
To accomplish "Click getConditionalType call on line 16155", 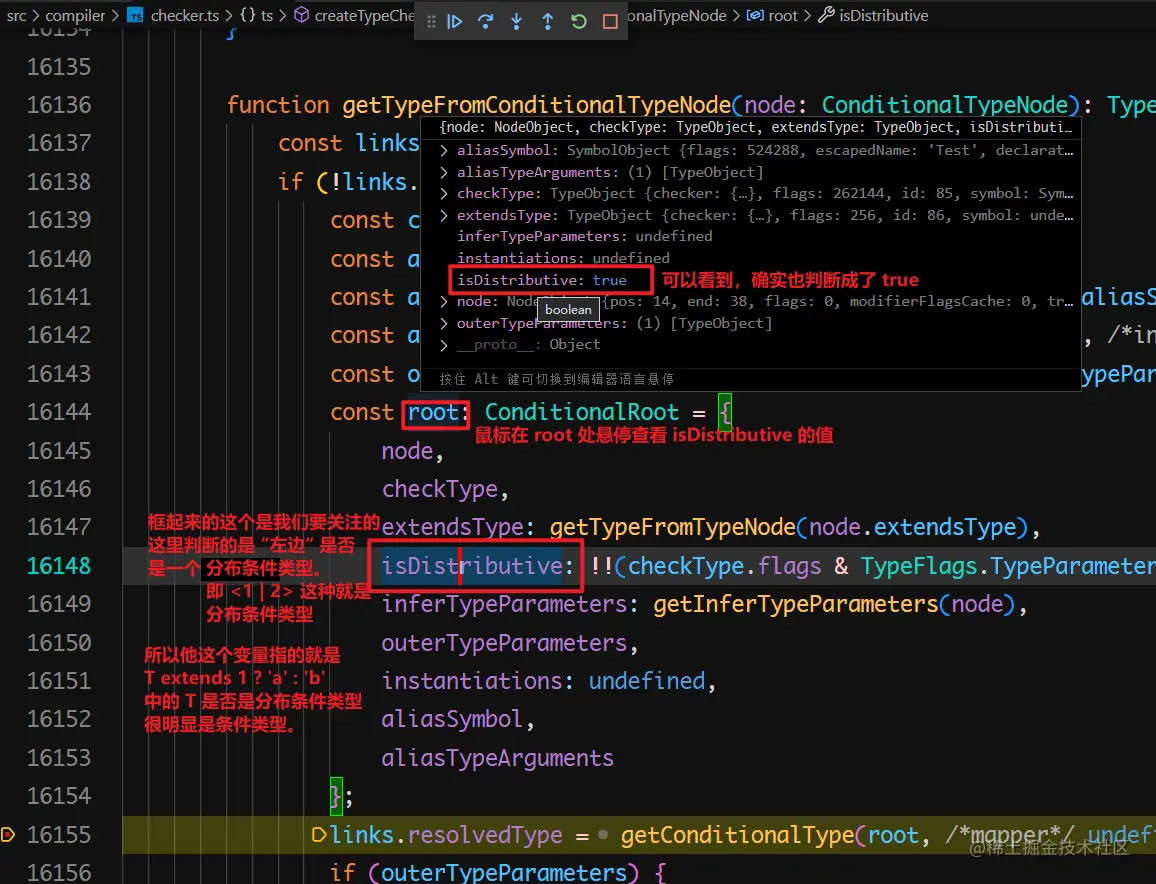I will click(x=737, y=835).
